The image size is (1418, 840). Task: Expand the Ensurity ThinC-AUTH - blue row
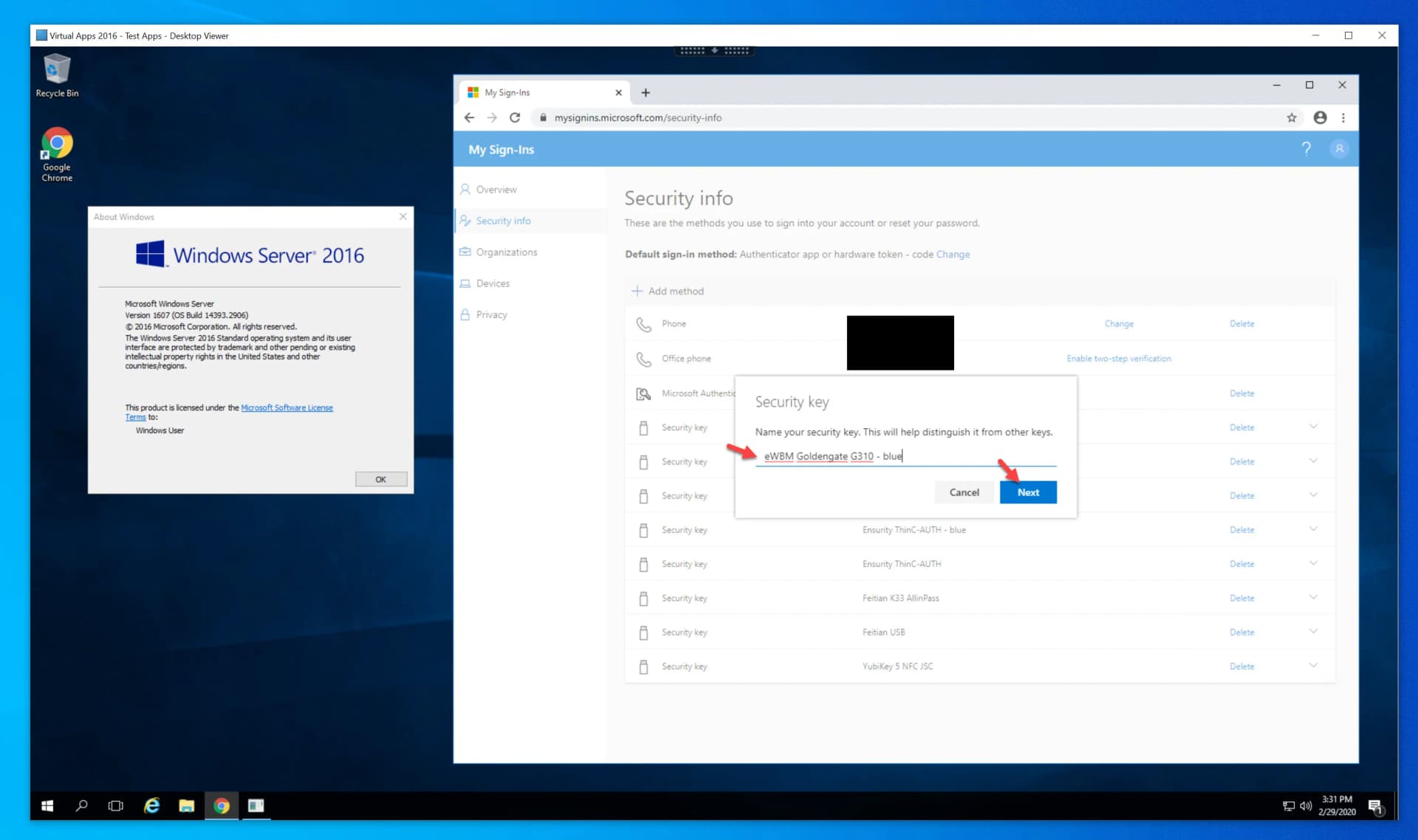(1313, 529)
